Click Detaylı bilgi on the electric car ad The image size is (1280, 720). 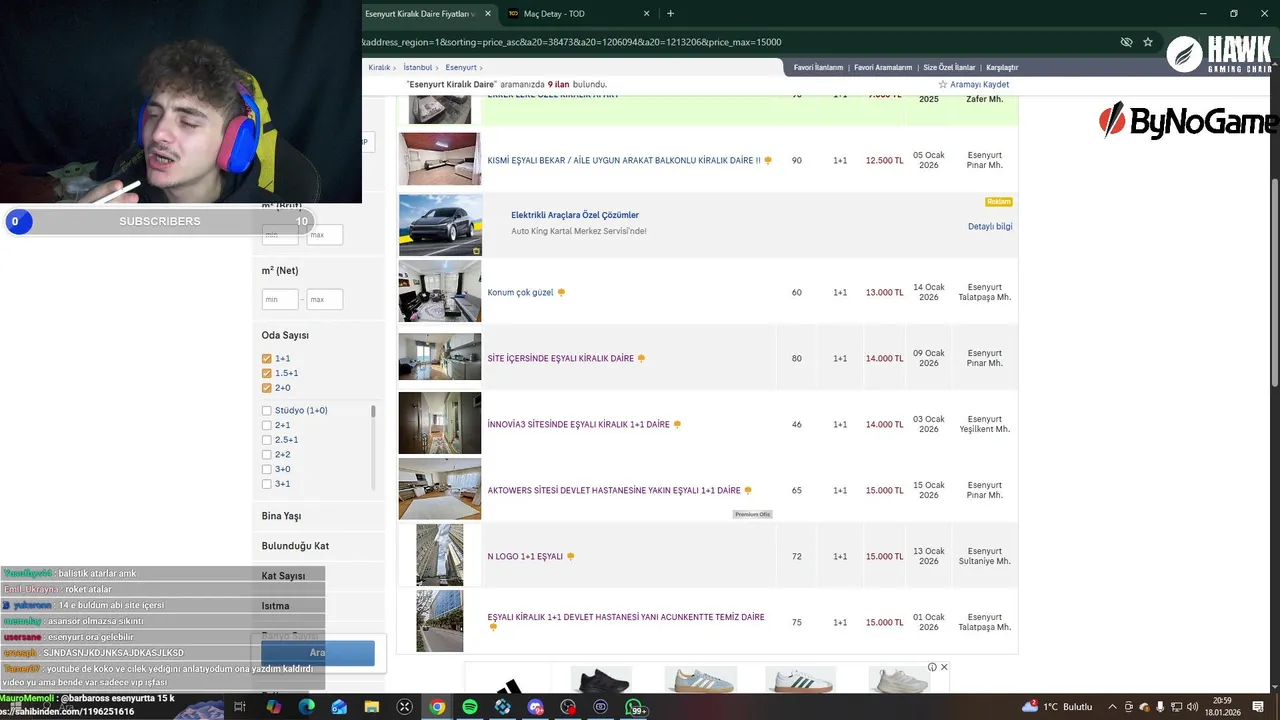[x=990, y=227]
